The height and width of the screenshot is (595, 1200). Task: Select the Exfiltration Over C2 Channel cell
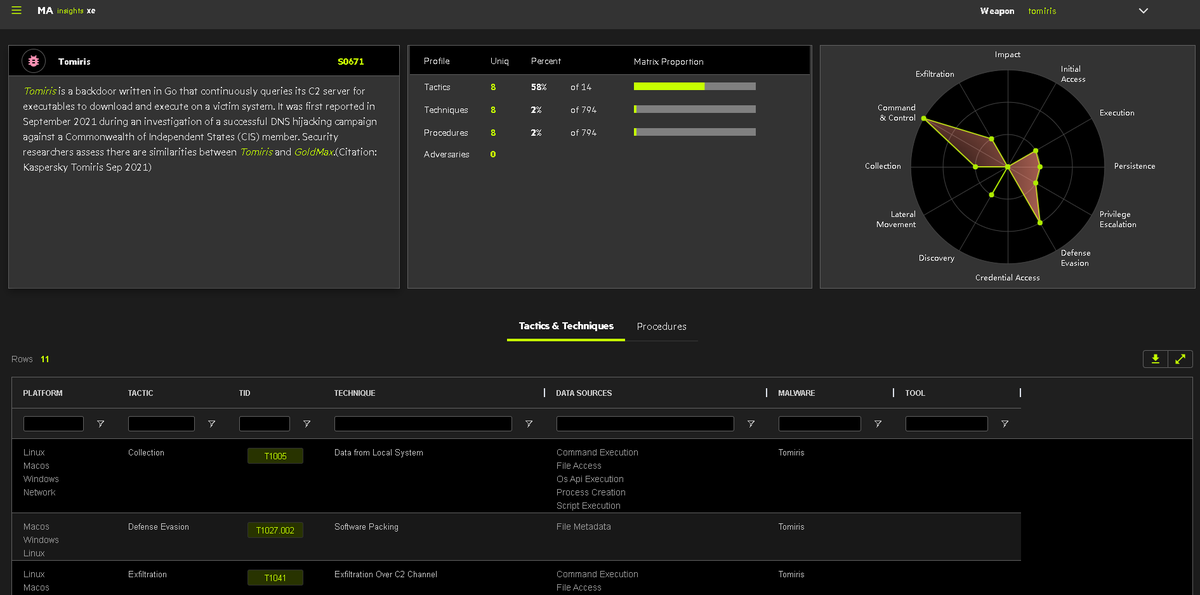(x=386, y=575)
